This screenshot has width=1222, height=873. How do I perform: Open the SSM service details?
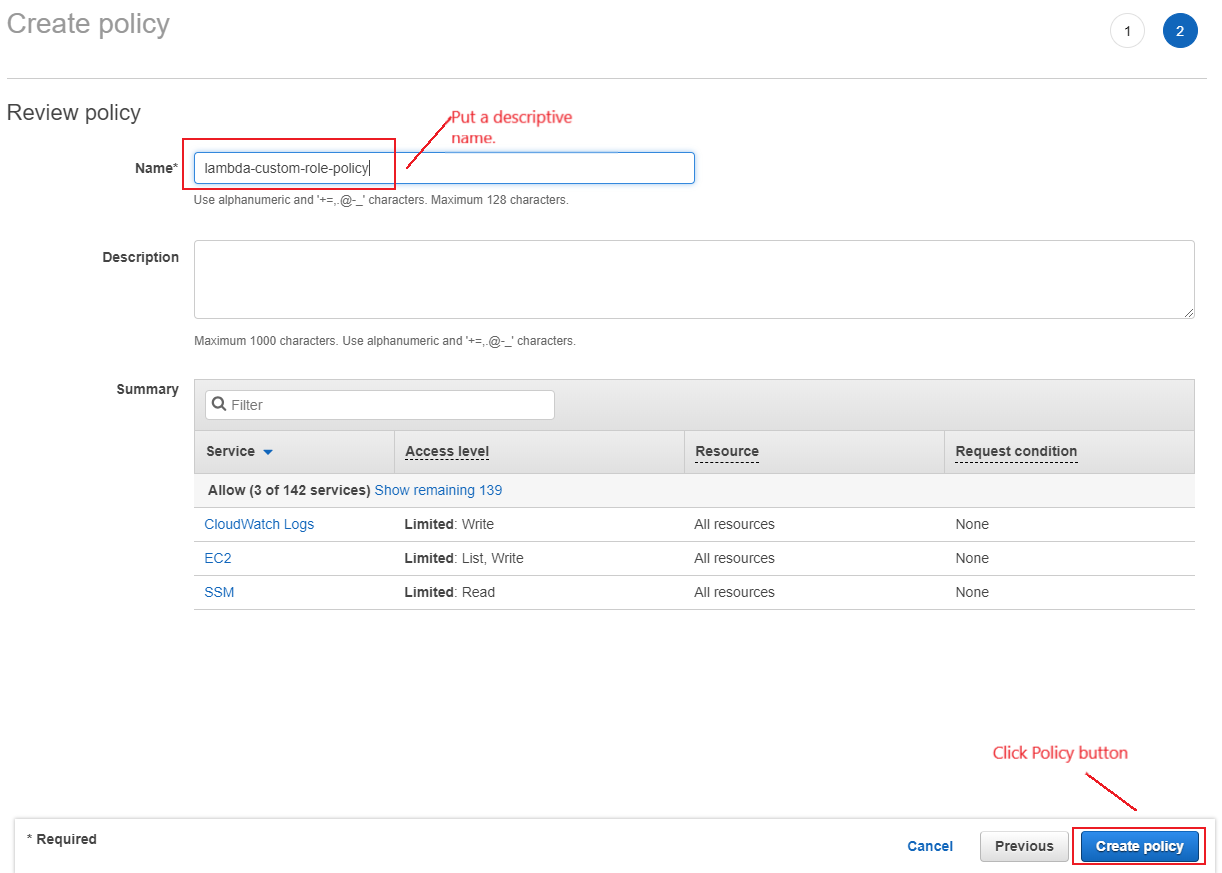(218, 592)
